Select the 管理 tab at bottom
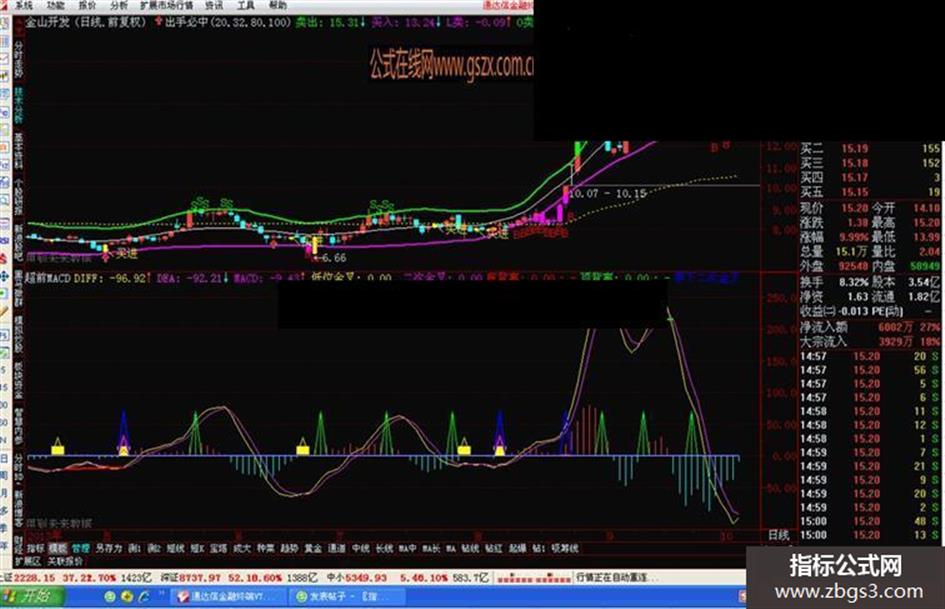Viewport: 945px width, 609px height. pos(81,548)
